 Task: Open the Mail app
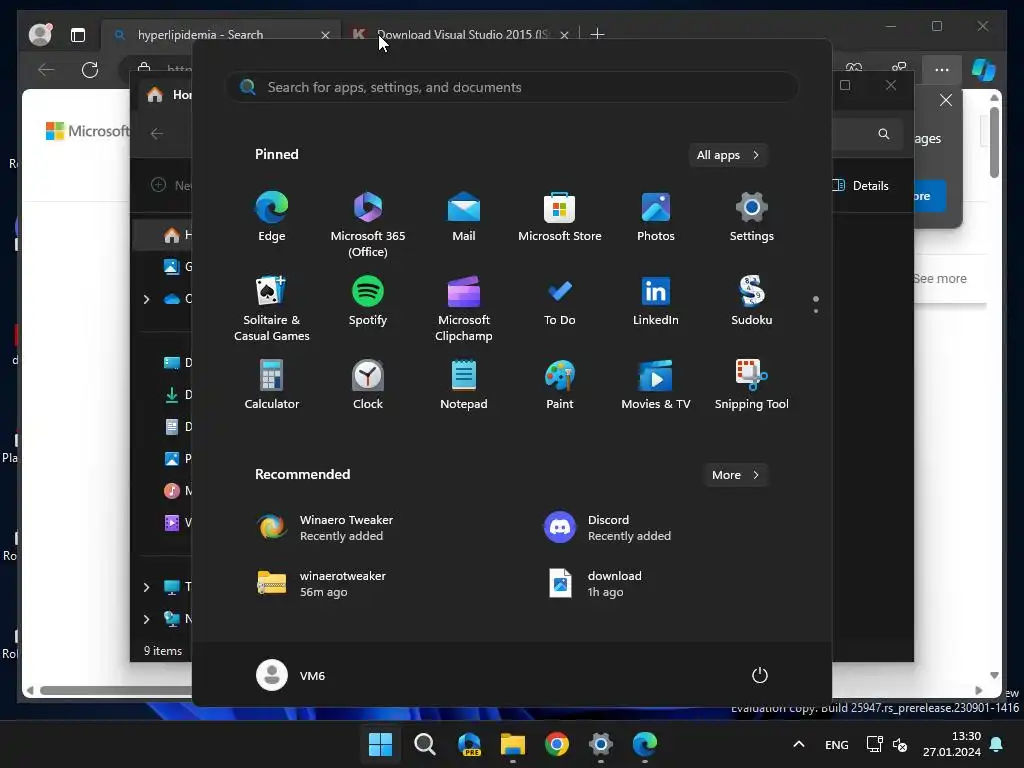(x=464, y=217)
